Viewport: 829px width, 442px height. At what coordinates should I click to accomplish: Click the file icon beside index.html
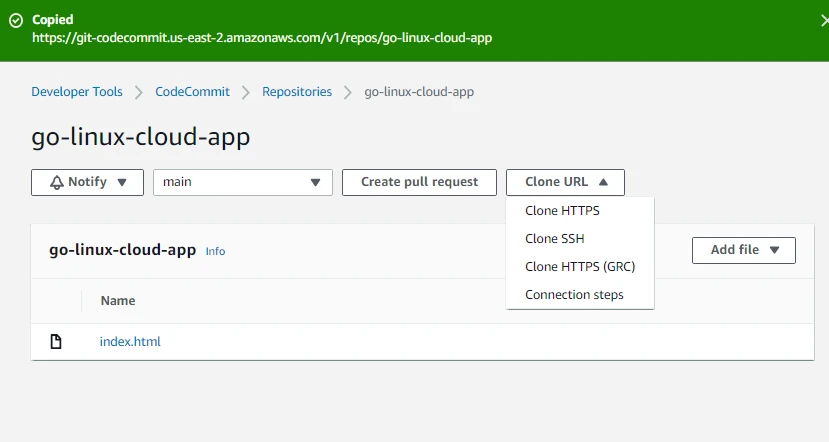56,342
